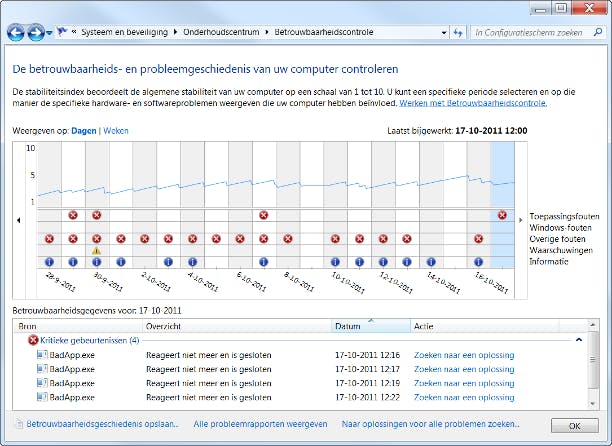Sort by the Bron column header
Viewport: 612px width, 446px height.
point(78,326)
